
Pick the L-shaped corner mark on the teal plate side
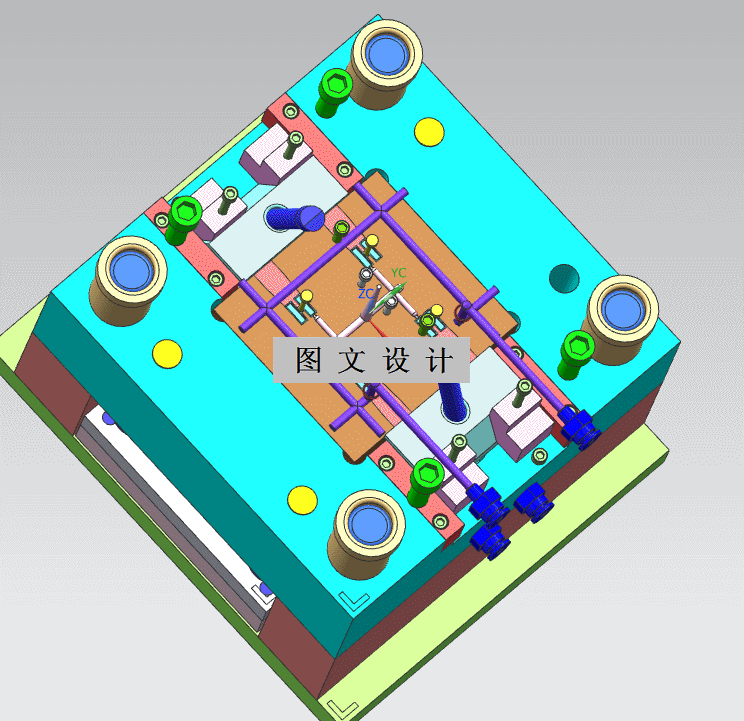pos(354,601)
